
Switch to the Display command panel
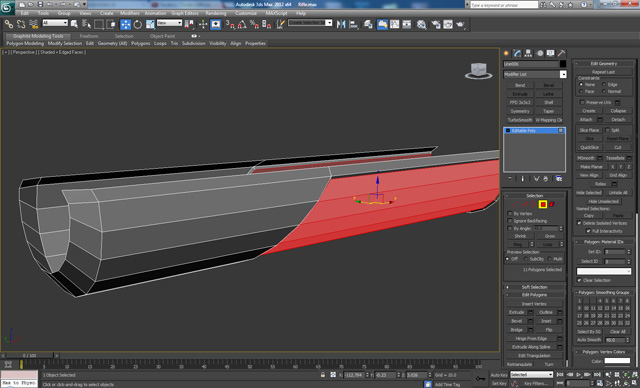click(551, 53)
